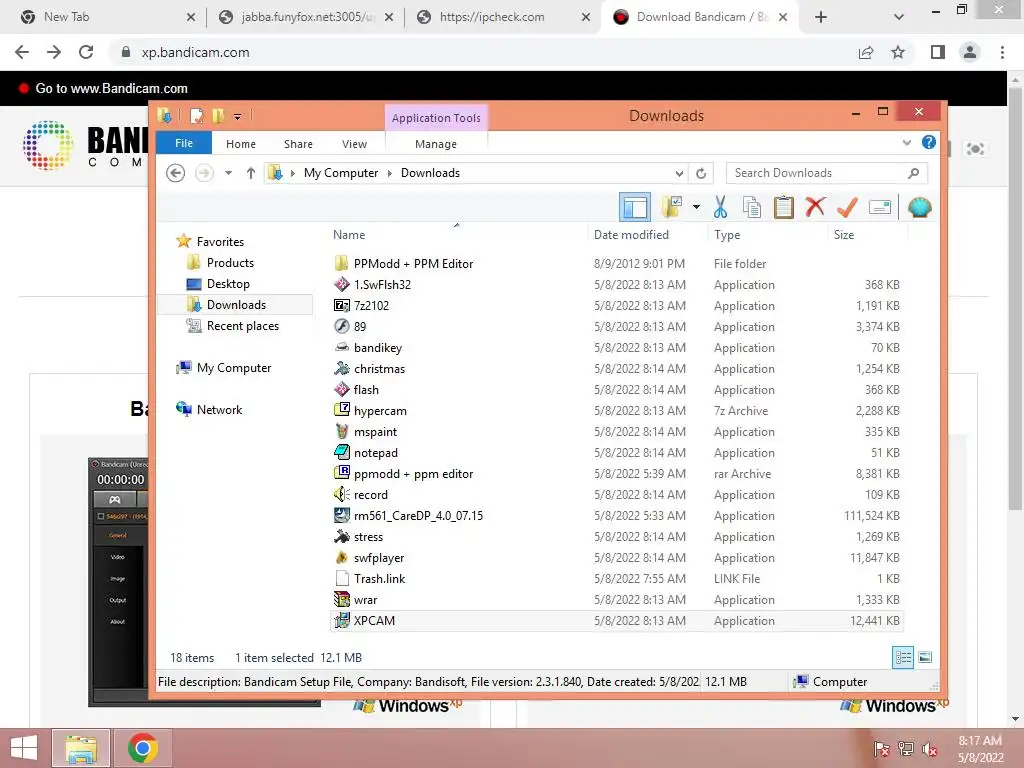Image resolution: width=1024 pixels, height=768 pixels.
Task: Select the rm561_CareDP_4.0_07.15 file
Action: [616, 516]
